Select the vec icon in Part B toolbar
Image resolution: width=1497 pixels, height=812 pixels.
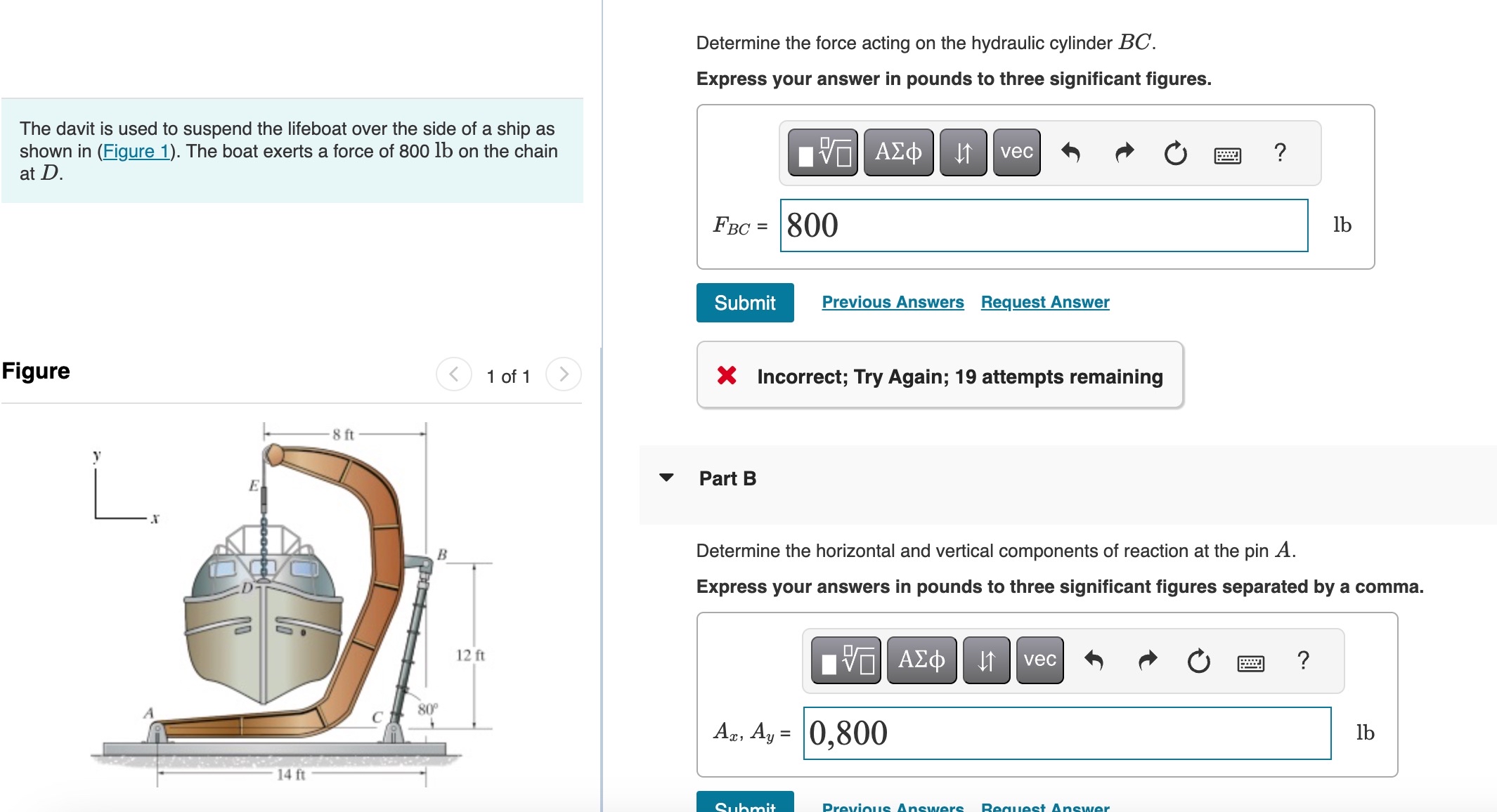click(1038, 660)
